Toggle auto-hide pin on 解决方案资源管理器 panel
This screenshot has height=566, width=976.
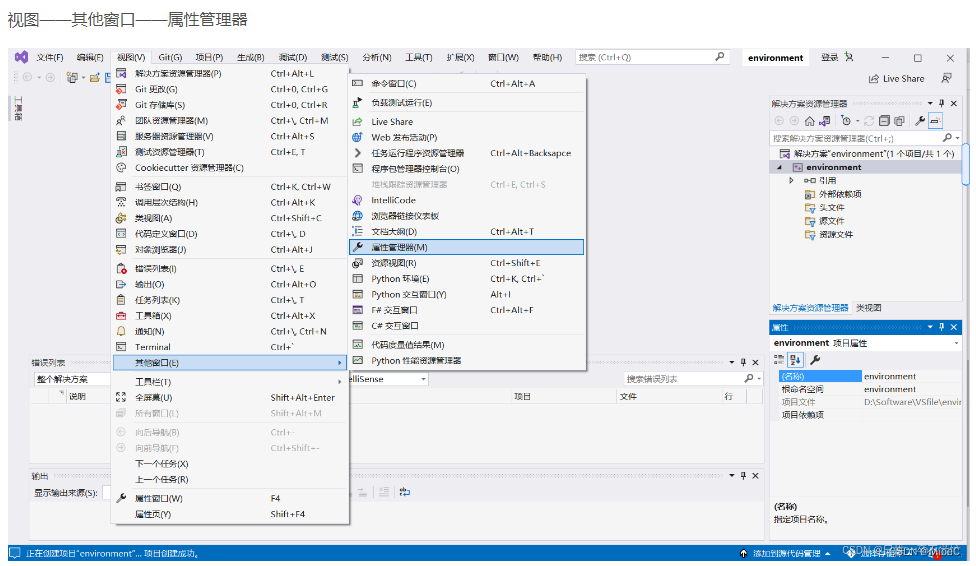pyautogui.click(x=942, y=103)
